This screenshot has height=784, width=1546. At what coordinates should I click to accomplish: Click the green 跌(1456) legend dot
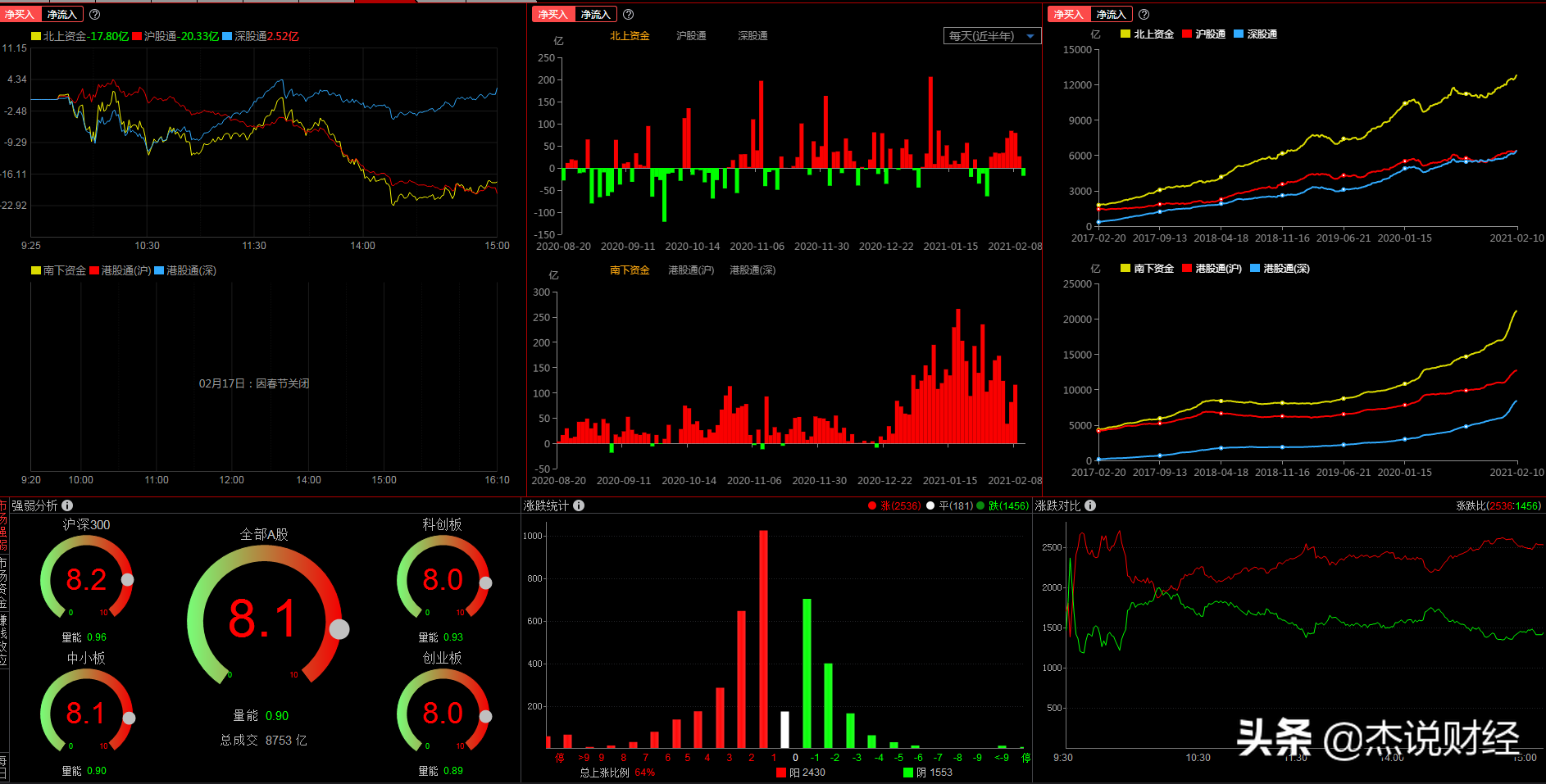(x=980, y=505)
